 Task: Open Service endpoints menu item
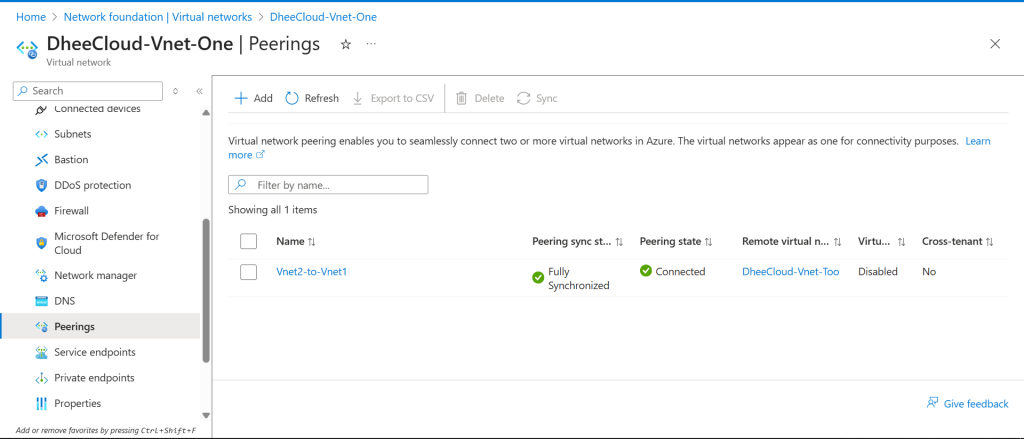point(94,352)
